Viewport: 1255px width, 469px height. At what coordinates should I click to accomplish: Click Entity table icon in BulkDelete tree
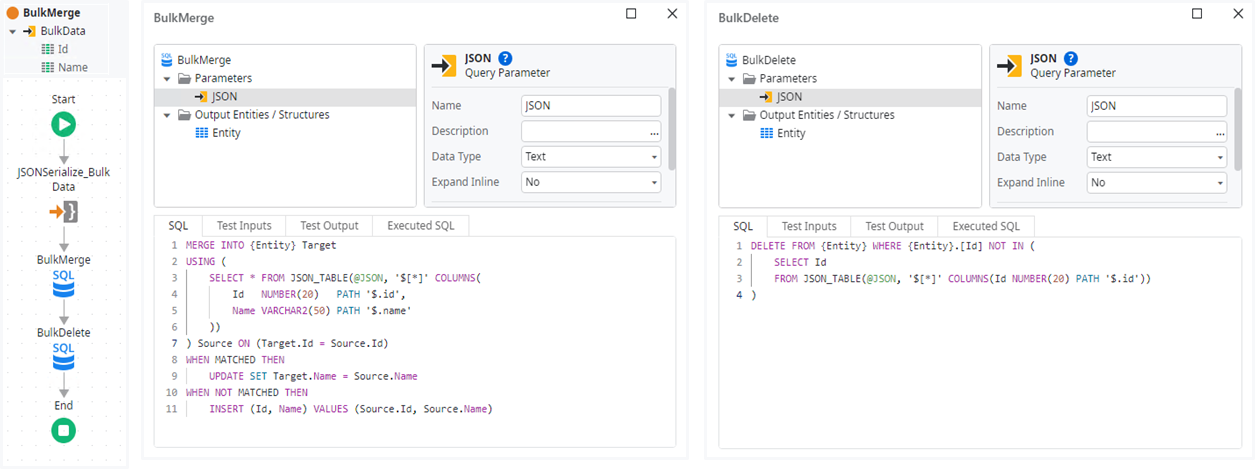coord(767,133)
